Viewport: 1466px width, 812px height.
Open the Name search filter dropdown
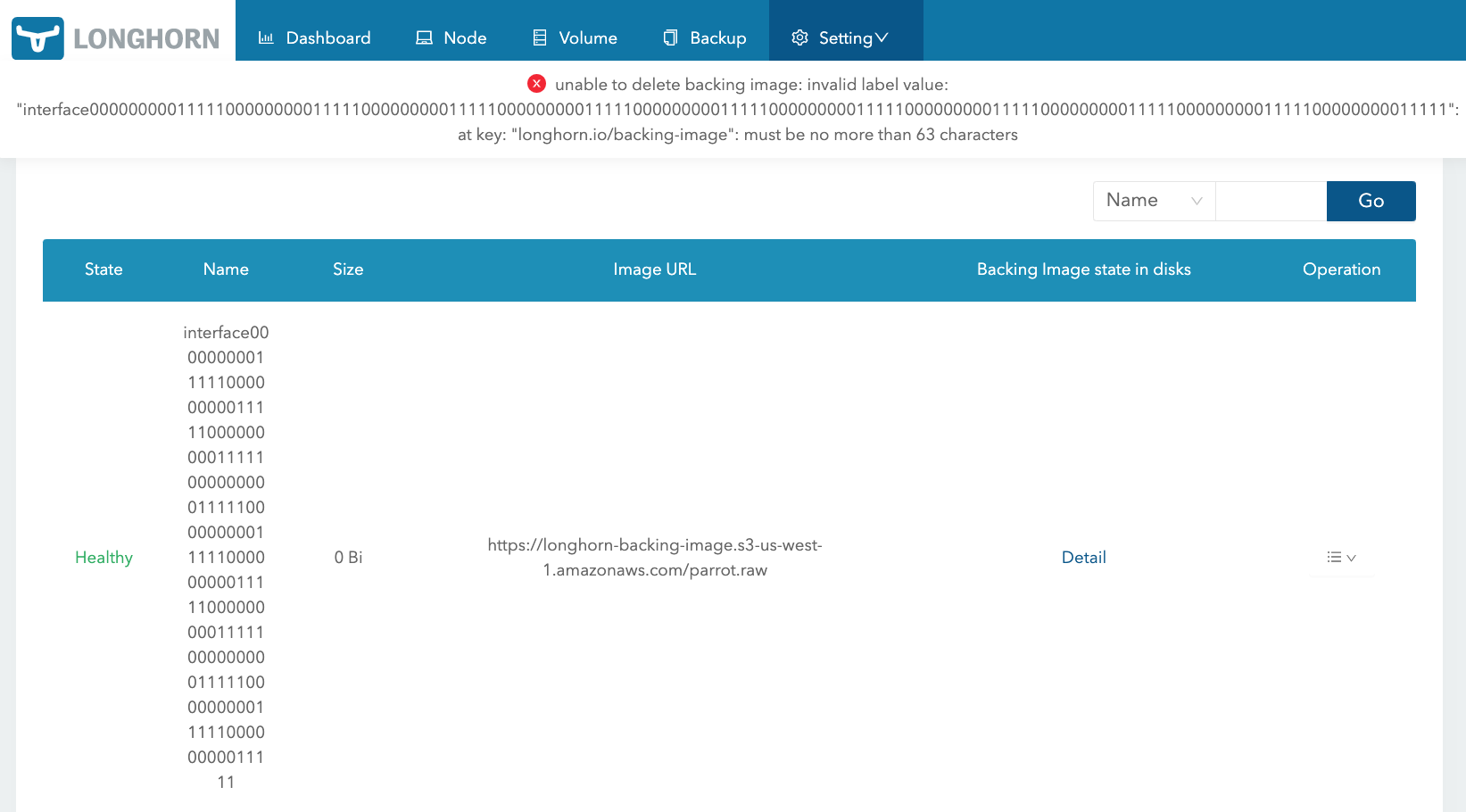(x=1153, y=201)
